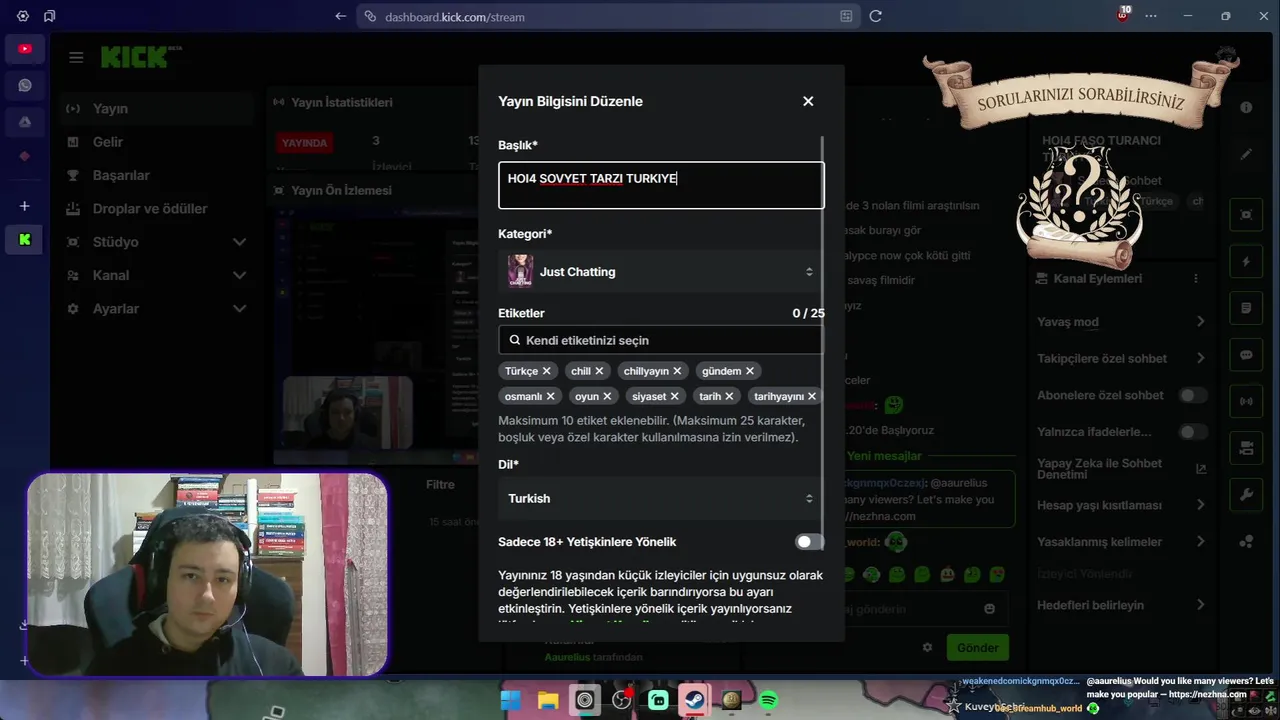The image size is (1280, 720).
Task: Click the Kendi etiketinizi seçin tag search box
Action: coord(661,340)
